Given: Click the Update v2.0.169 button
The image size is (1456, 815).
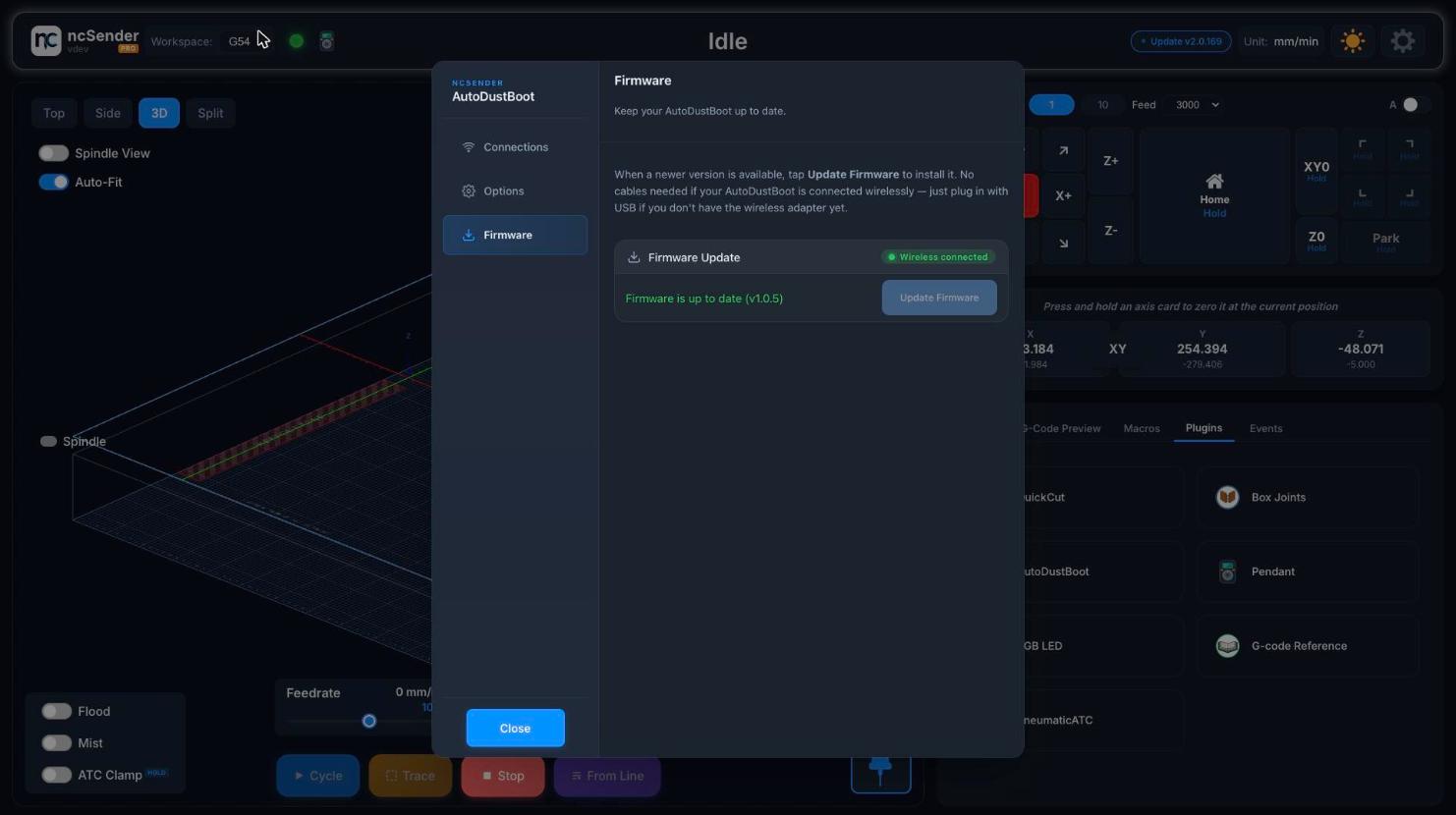Looking at the screenshot, I should 1181,41.
